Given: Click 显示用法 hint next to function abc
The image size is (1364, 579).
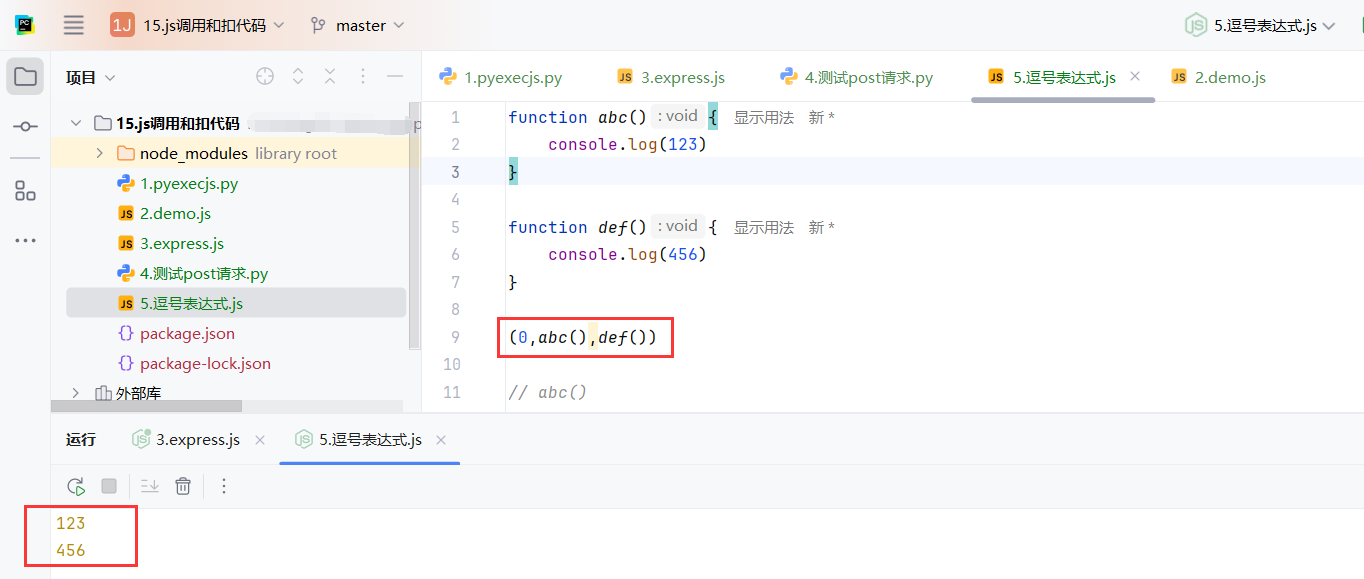Looking at the screenshot, I should (764, 117).
